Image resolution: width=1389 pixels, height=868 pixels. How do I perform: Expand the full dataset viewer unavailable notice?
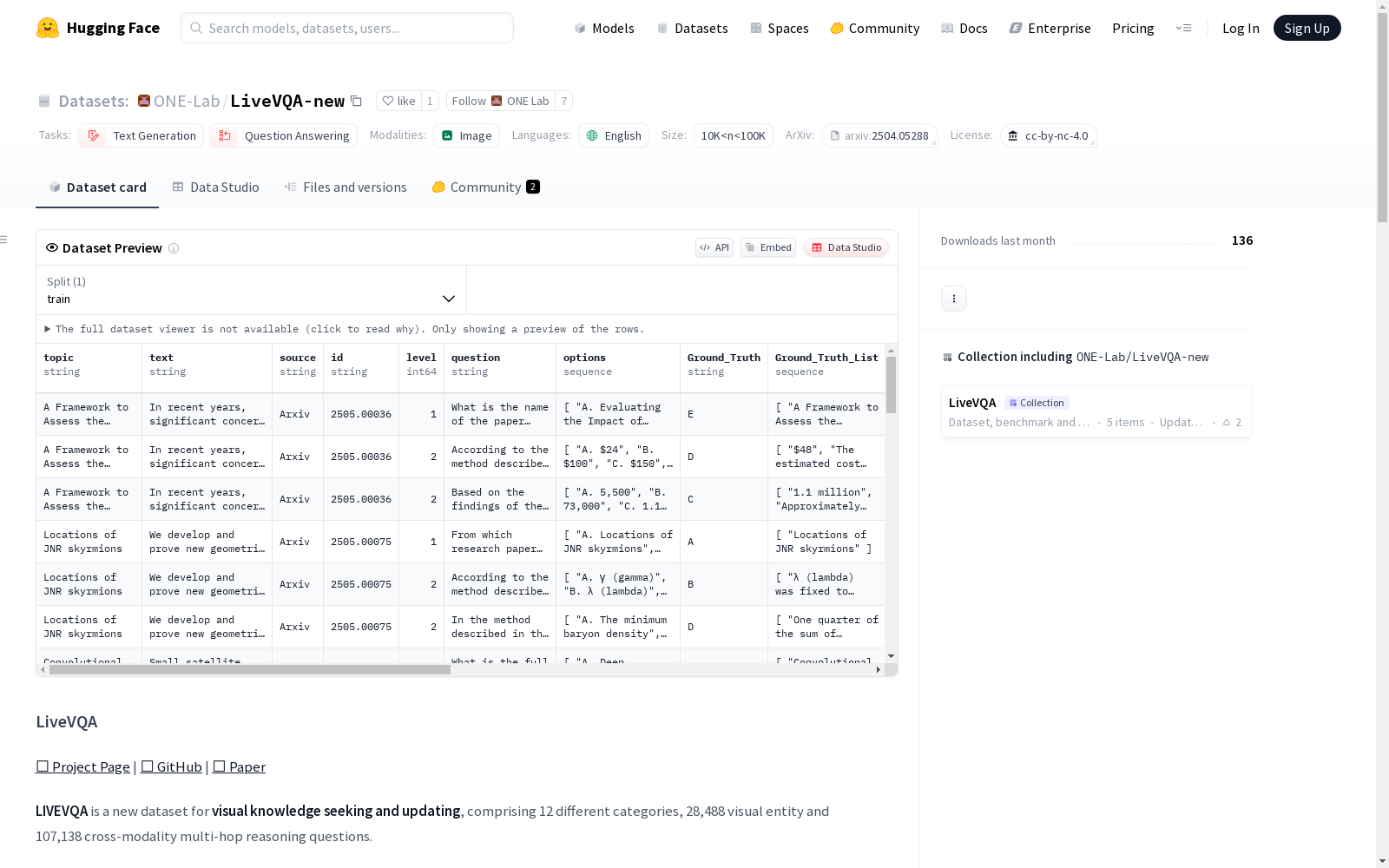click(x=344, y=329)
